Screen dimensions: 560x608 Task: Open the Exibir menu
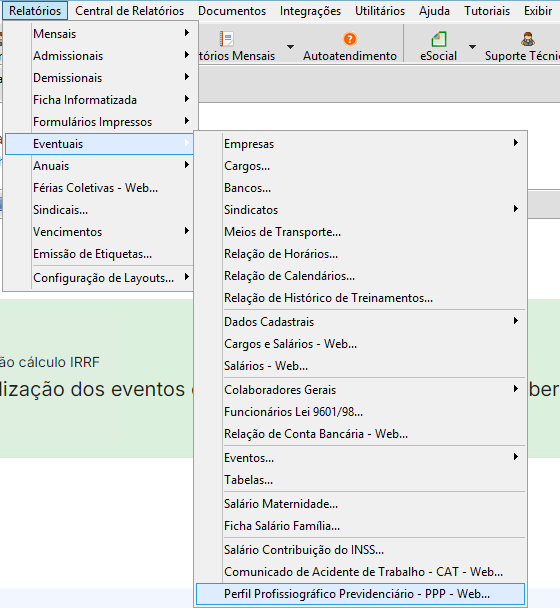pyautogui.click(x=538, y=10)
